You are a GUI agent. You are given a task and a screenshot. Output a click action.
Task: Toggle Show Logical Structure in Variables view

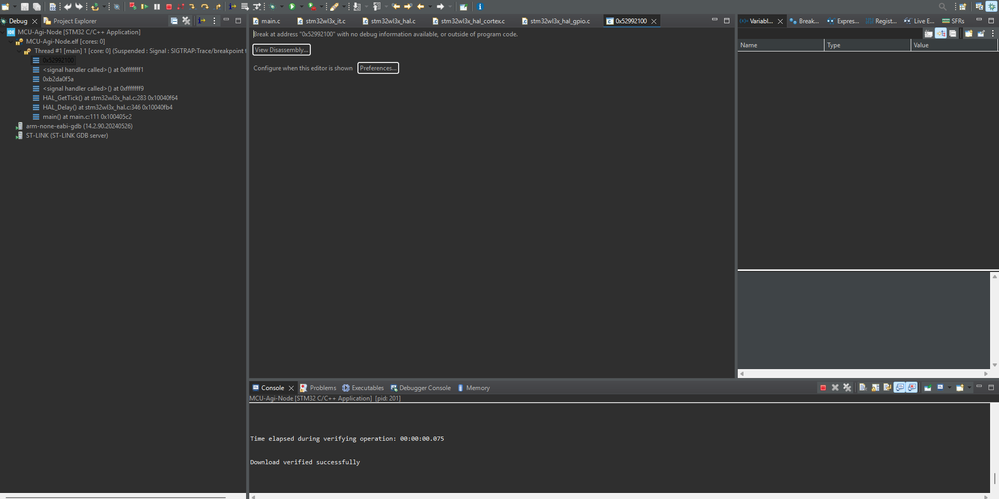[940, 33]
